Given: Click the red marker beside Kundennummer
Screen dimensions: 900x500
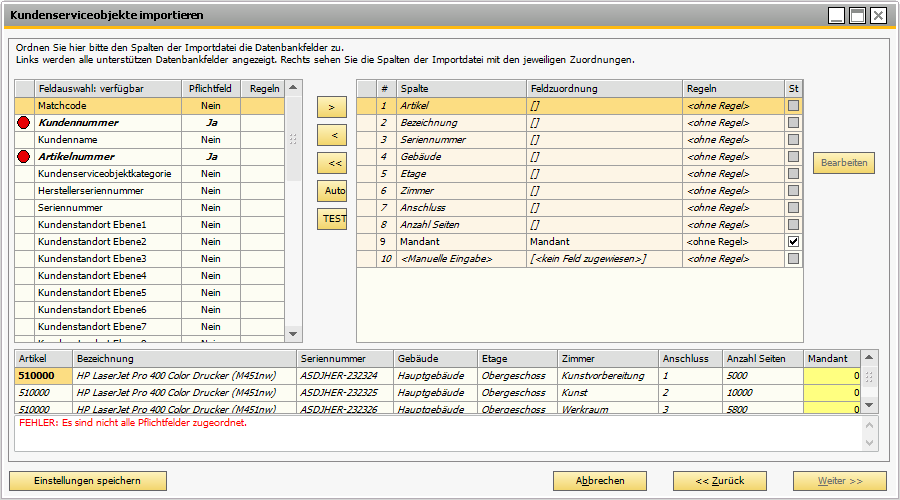Looking at the screenshot, I should click(24, 122).
